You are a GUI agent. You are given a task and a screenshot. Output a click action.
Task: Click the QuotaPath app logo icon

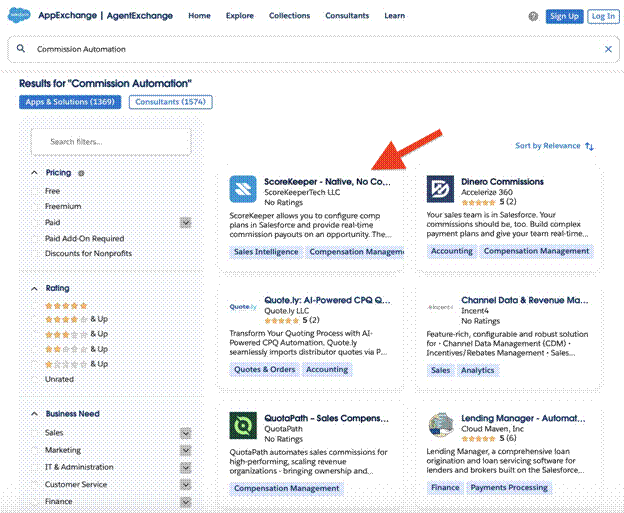tap(243, 425)
